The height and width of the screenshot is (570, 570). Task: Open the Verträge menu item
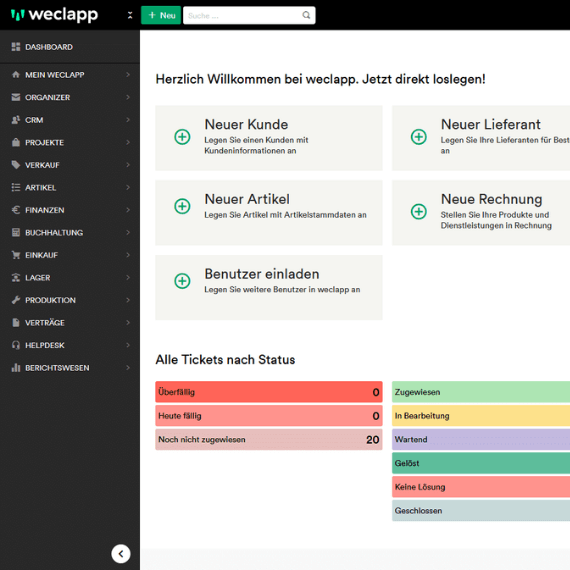70,323
